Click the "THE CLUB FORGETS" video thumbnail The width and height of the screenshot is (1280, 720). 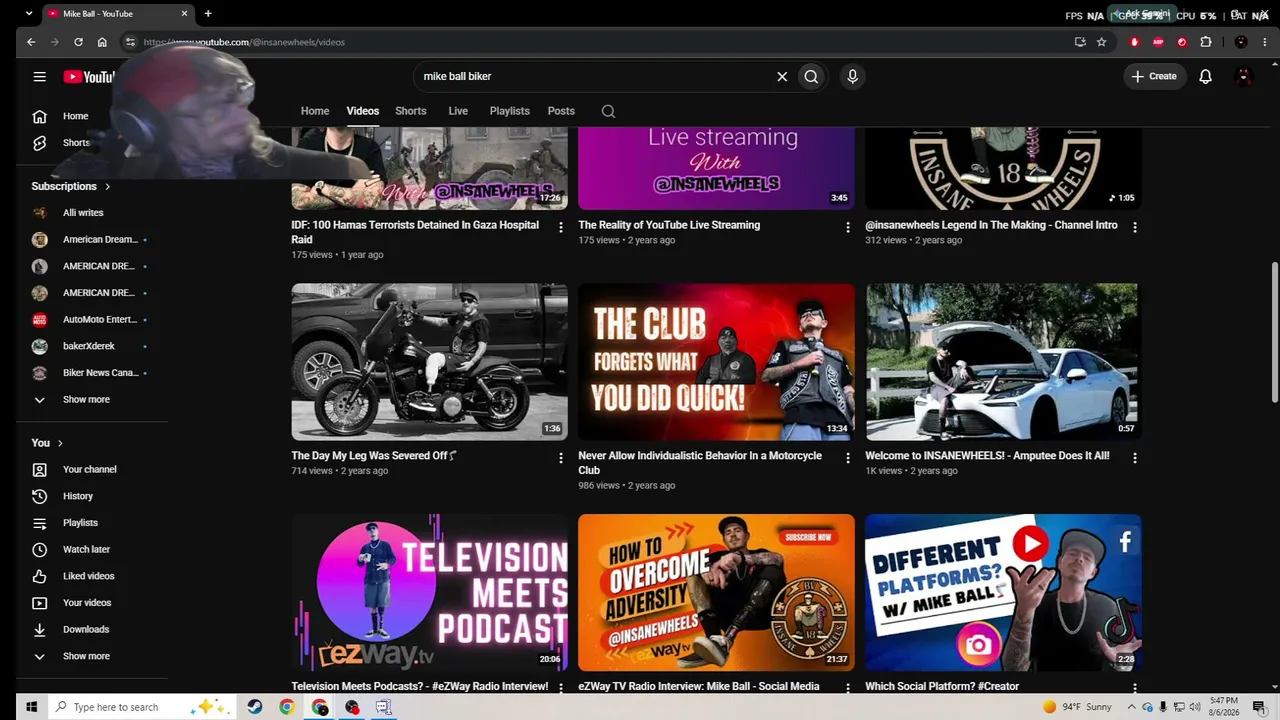click(716, 362)
